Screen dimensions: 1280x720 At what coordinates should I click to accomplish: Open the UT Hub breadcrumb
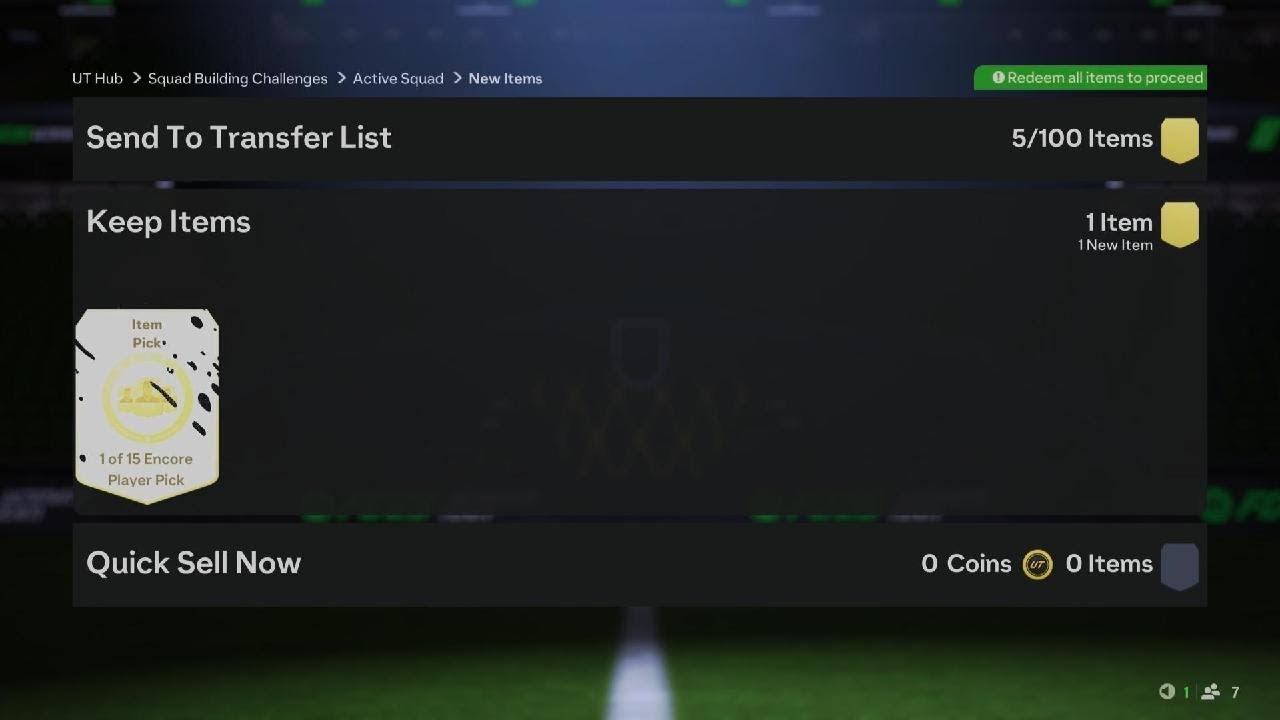pos(97,78)
